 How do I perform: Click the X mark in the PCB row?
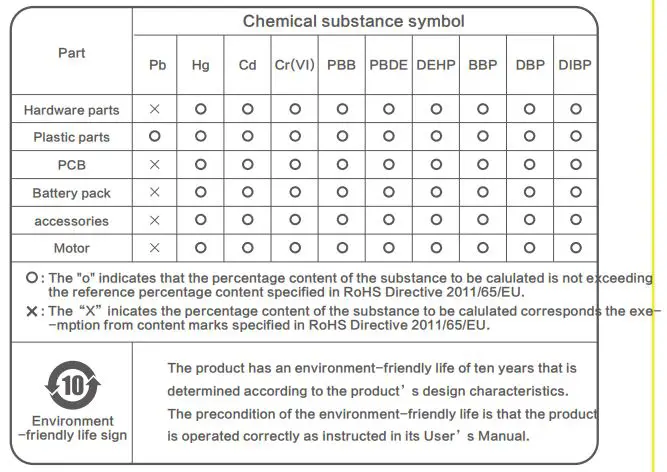click(155, 163)
